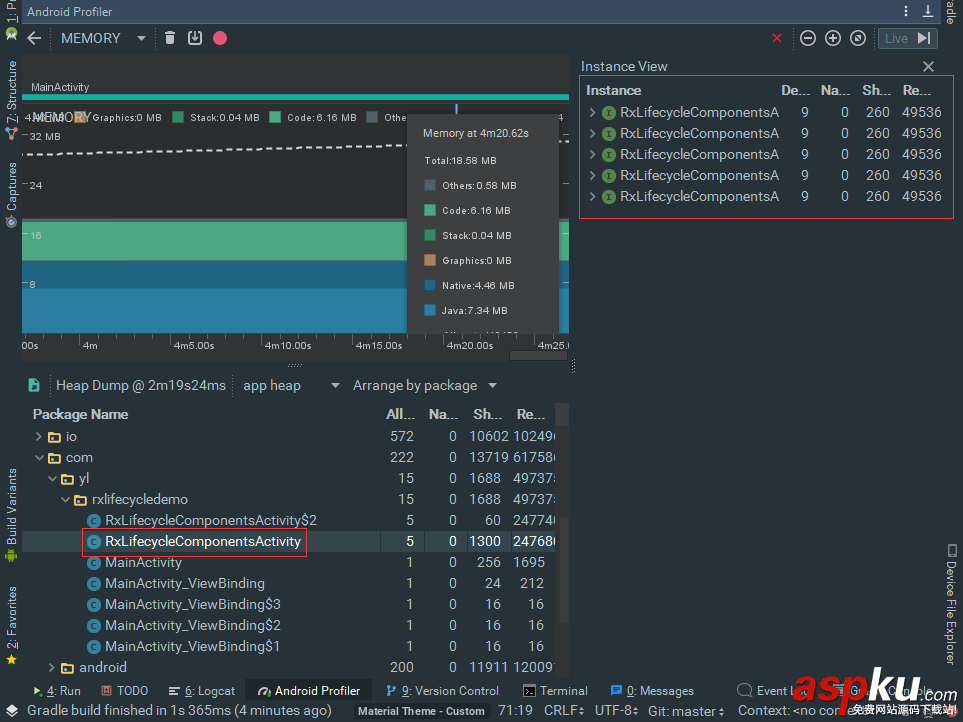Zoom out of the memory timeline

pos(808,38)
